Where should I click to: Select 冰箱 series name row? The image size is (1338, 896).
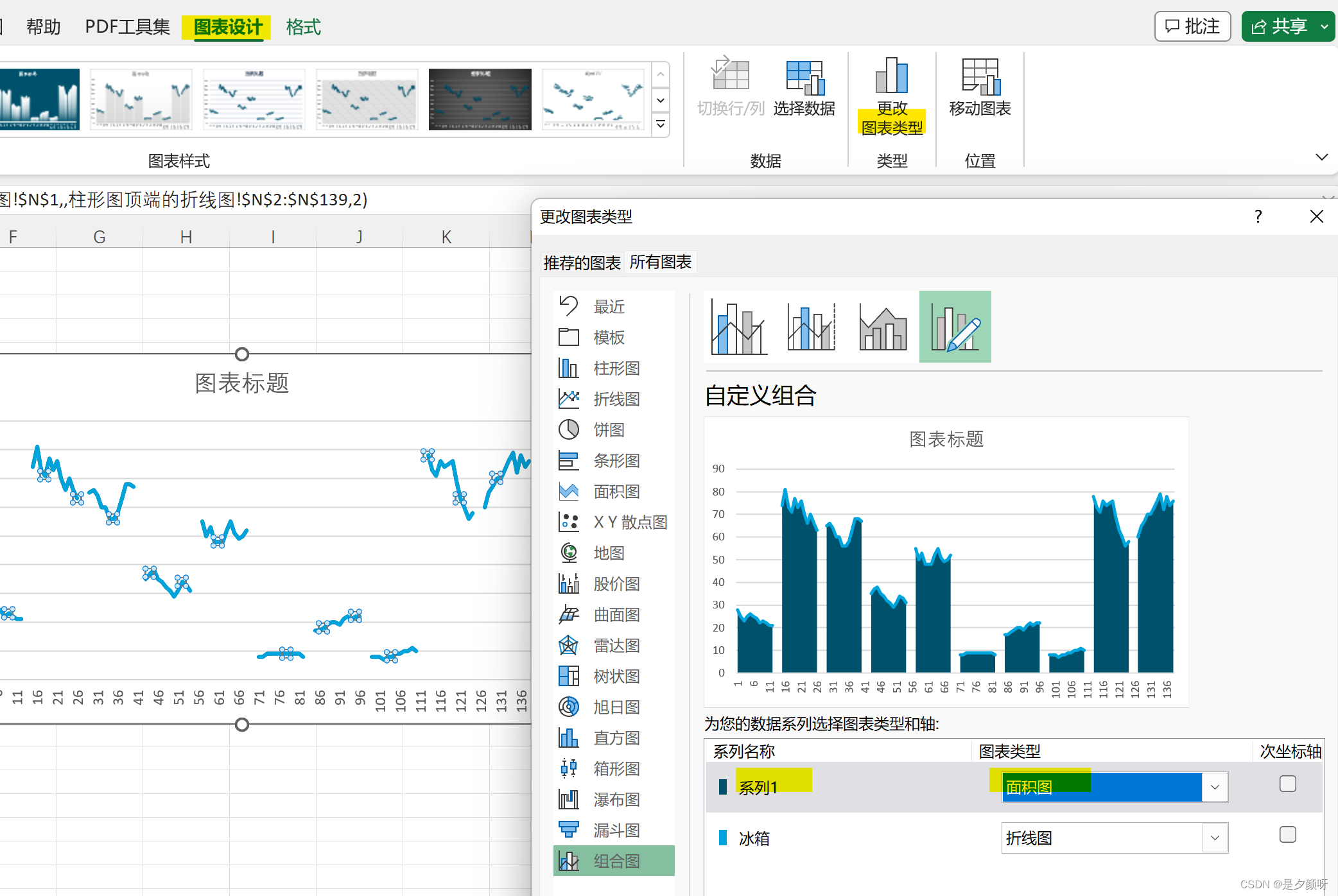point(1014,838)
